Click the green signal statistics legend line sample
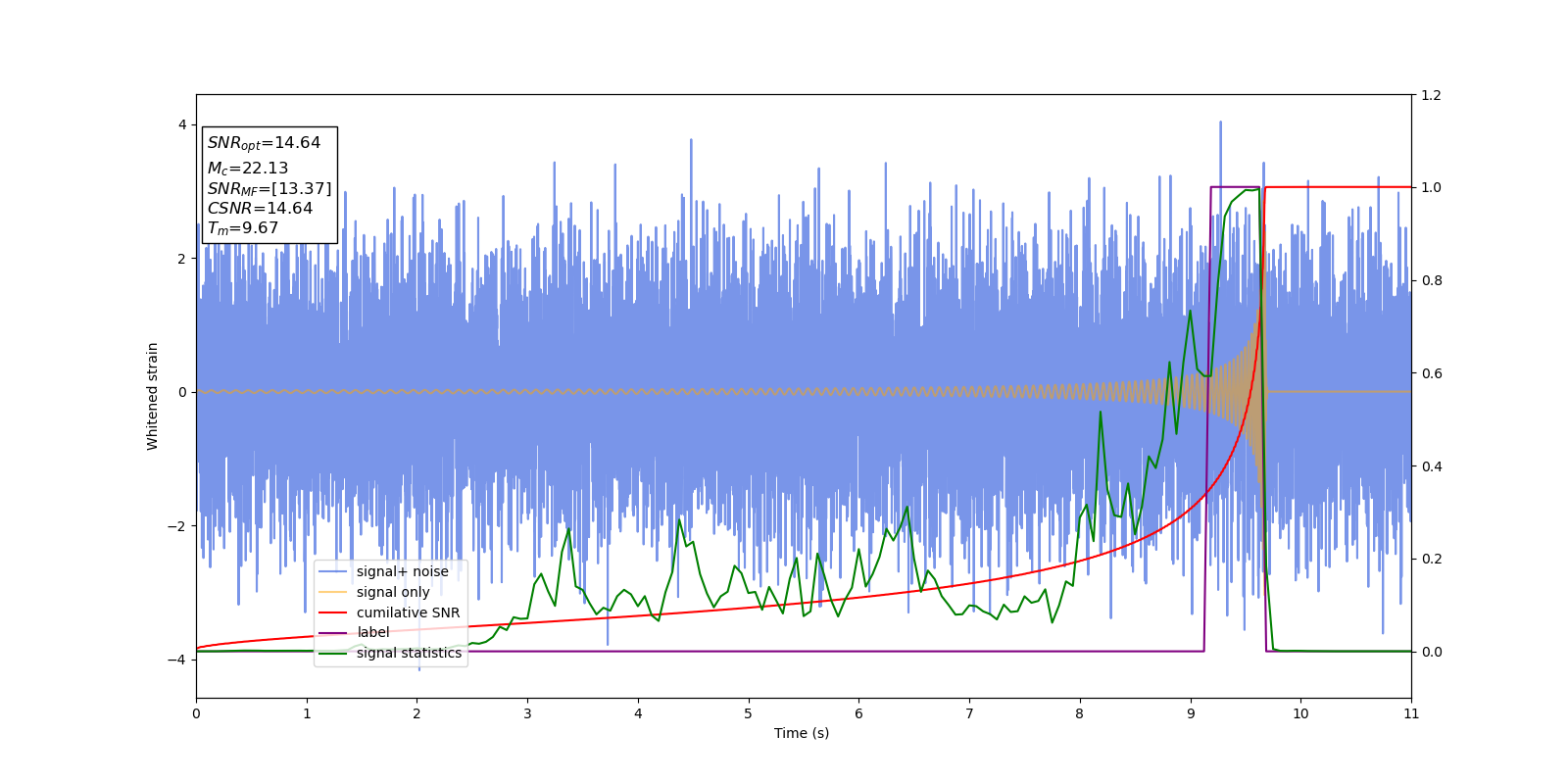 click(x=333, y=653)
